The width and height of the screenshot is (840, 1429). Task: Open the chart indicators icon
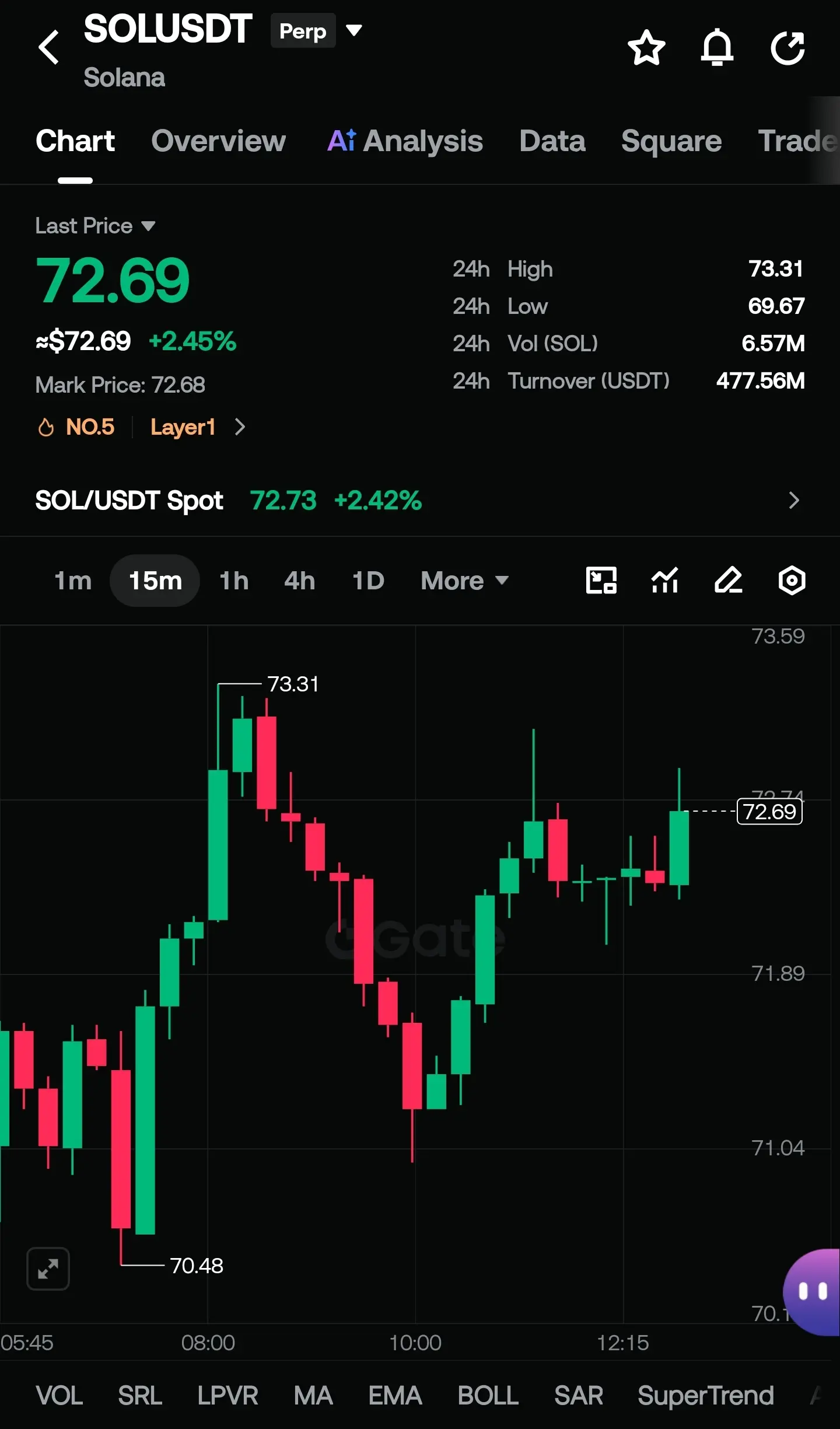(x=665, y=581)
